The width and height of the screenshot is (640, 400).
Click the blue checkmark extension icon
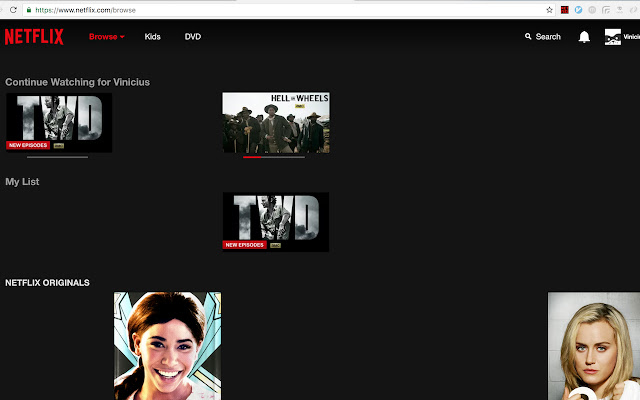click(578, 10)
